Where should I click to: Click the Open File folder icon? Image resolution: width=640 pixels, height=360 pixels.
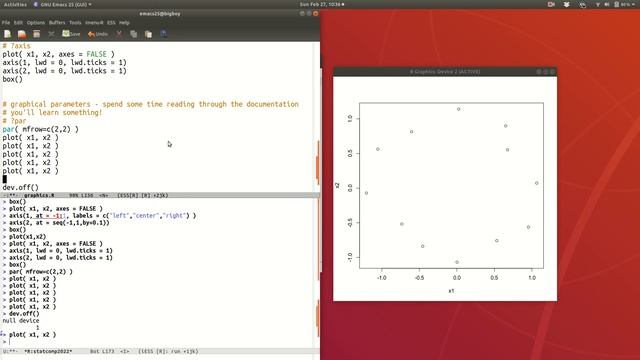pos(22,34)
